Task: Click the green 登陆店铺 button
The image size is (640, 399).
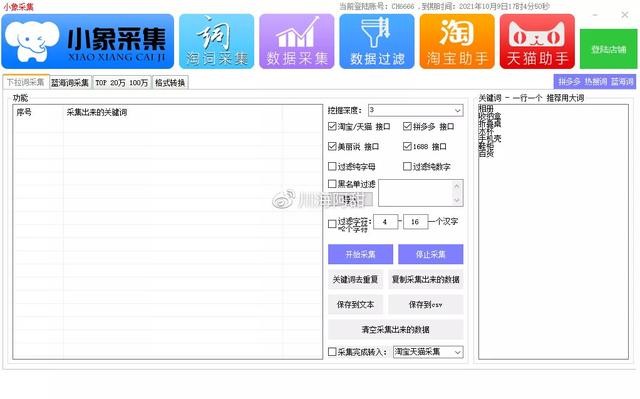Action: [x=608, y=49]
